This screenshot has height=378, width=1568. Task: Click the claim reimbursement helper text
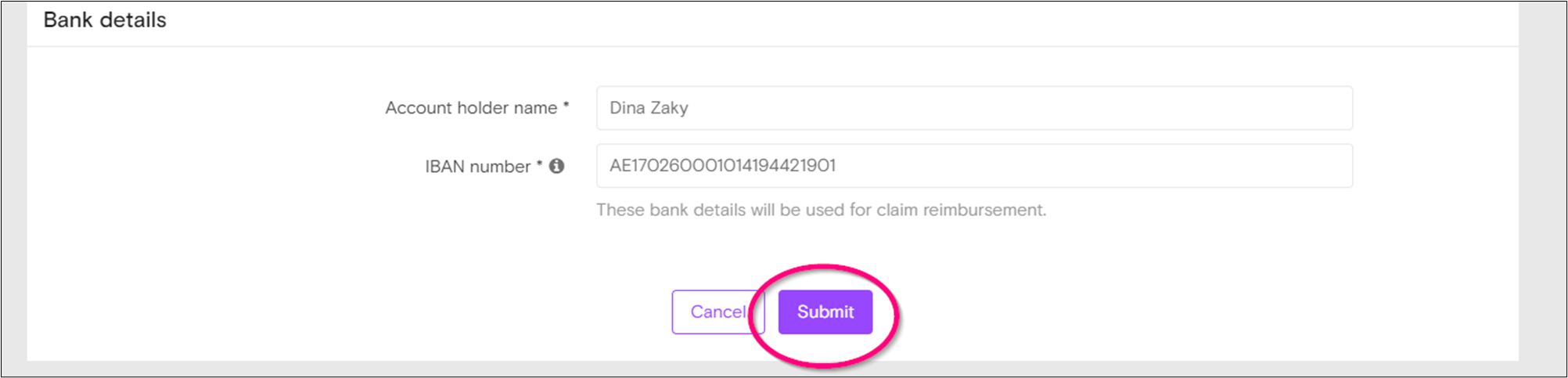(821, 210)
